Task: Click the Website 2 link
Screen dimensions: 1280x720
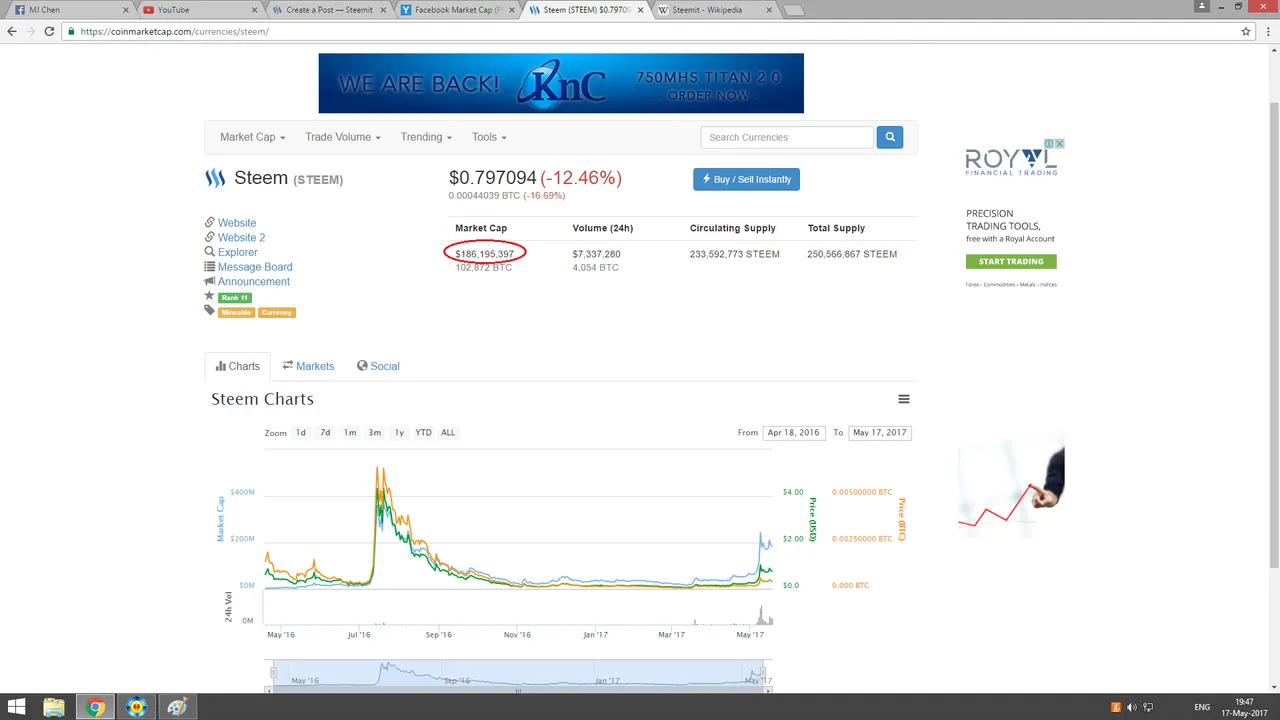Action: (x=241, y=238)
